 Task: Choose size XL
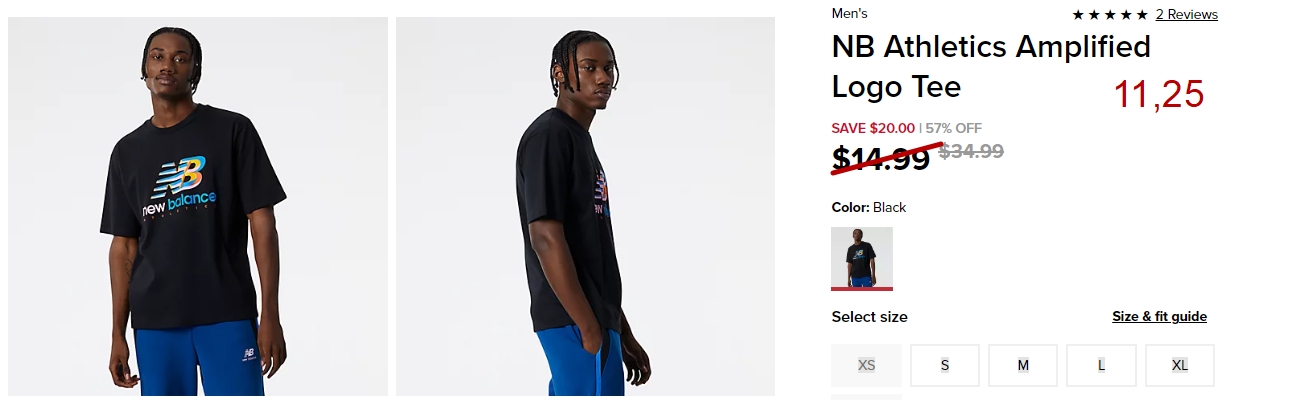(1180, 365)
